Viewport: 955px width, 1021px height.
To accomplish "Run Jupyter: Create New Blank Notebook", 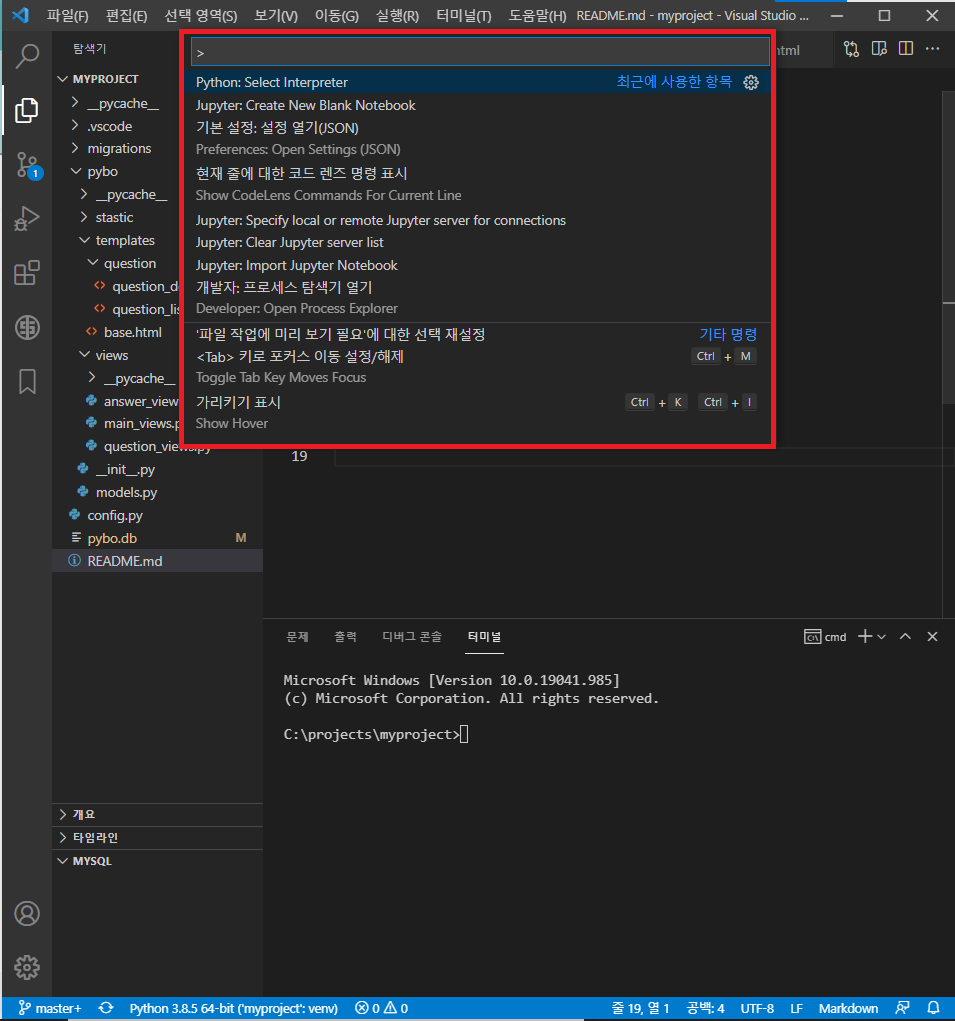I will pyautogui.click(x=478, y=105).
